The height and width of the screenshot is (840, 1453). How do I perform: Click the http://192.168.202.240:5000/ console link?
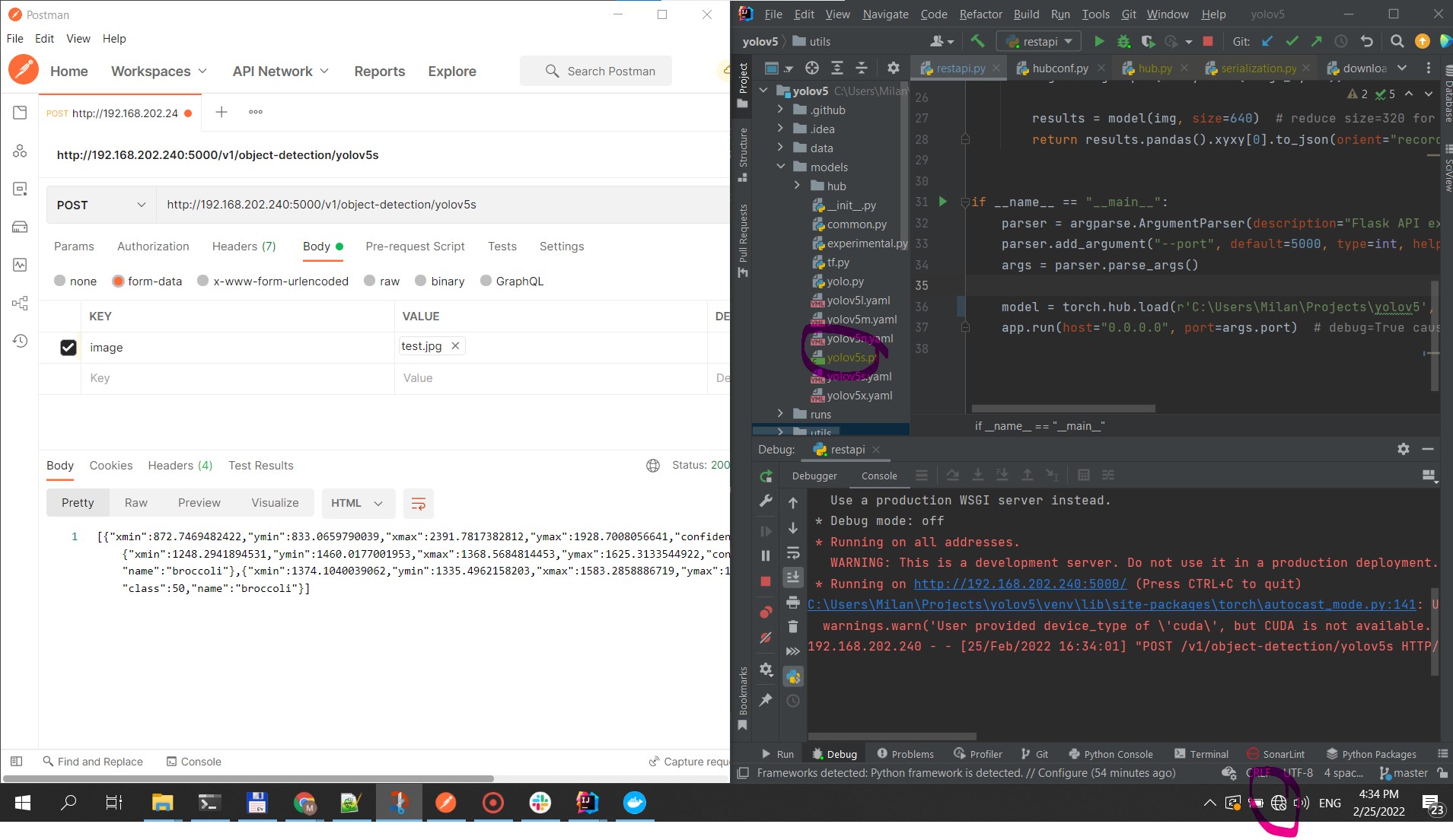[1020, 584]
